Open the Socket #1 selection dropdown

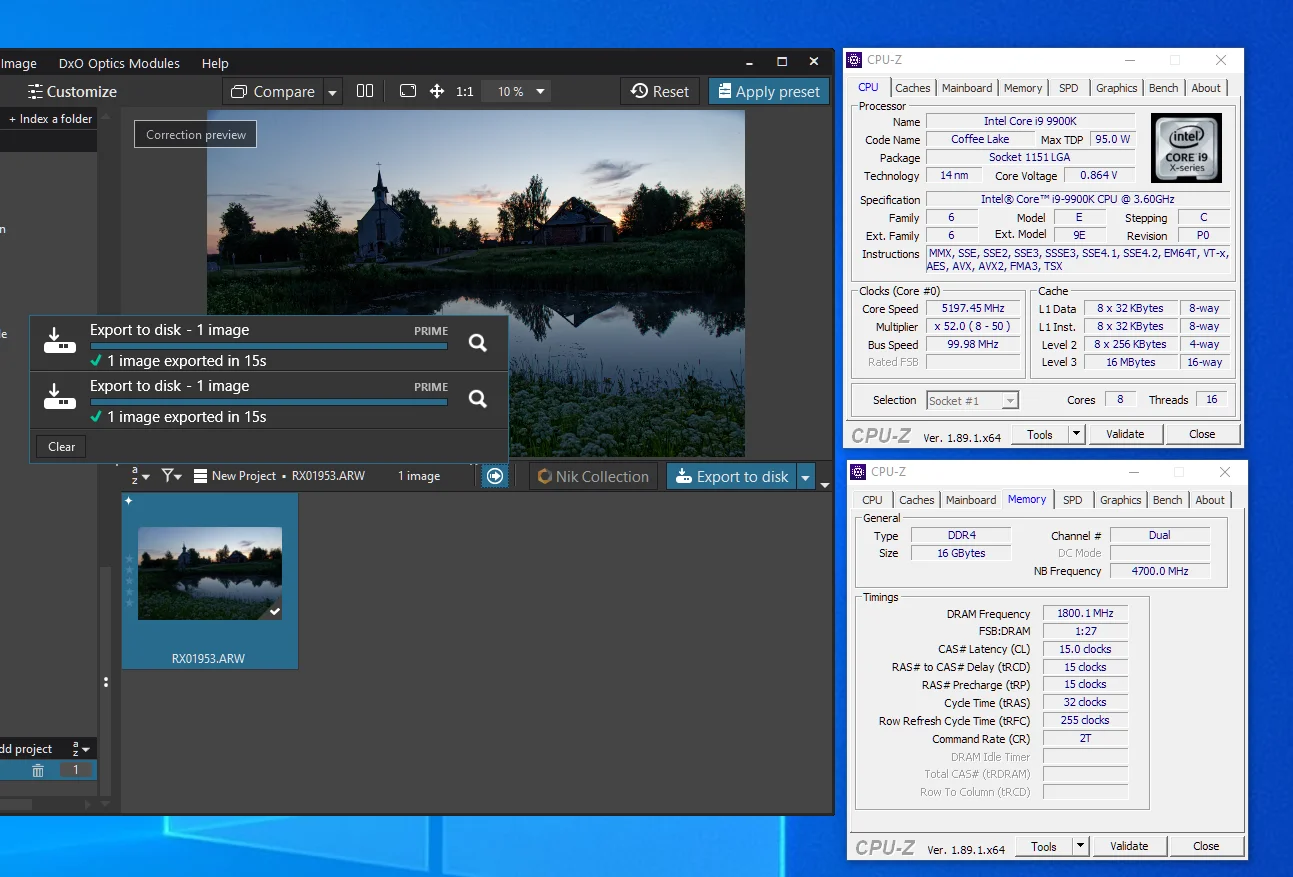tap(972, 401)
